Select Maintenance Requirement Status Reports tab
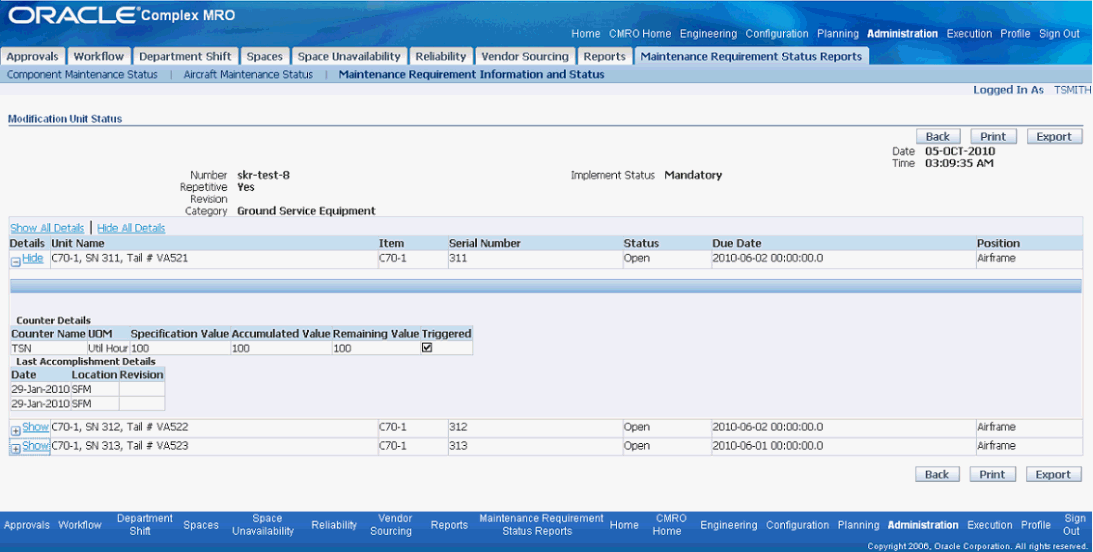The height and width of the screenshot is (552, 1093). point(751,56)
